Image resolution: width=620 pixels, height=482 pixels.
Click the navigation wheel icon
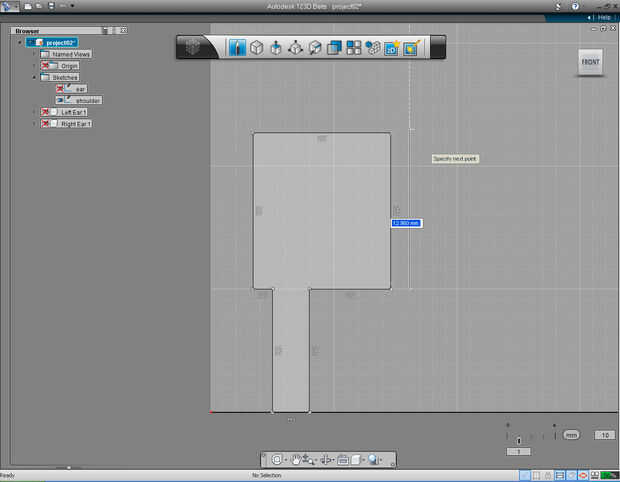pos(276,459)
